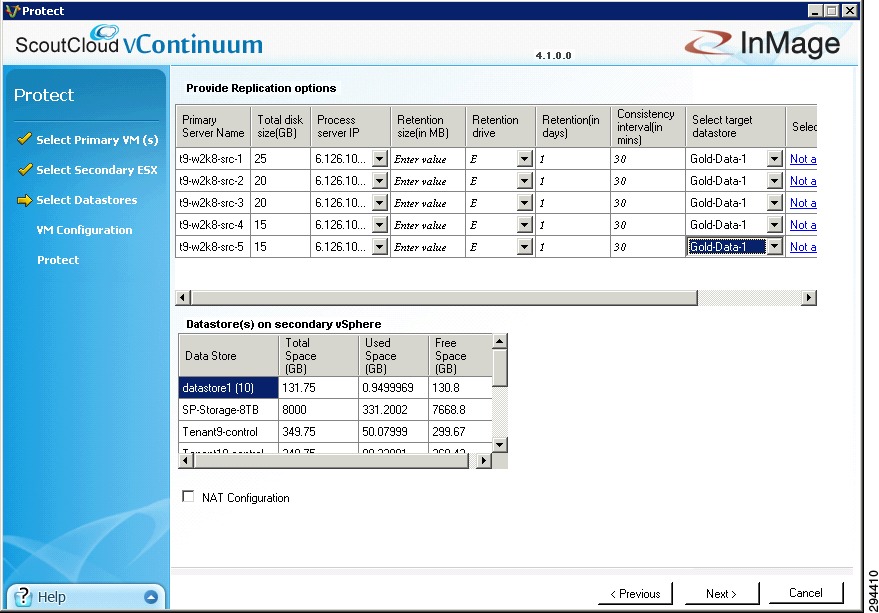Click datastore list scroll left arrow
This screenshot has height=613, width=879.
pyautogui.click(x=186, y=461)
